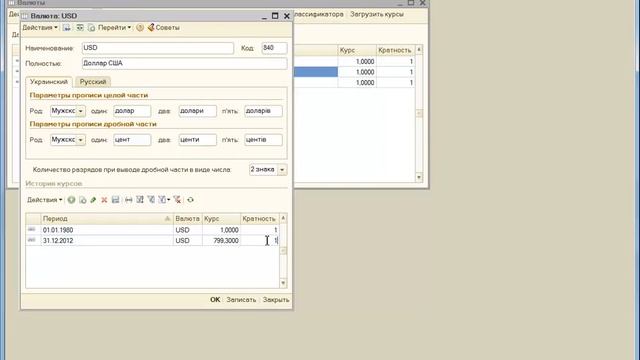Click the два field containing долари
Image resolution: width=640 pixels, height=360 pixels.
coord(198,111)
